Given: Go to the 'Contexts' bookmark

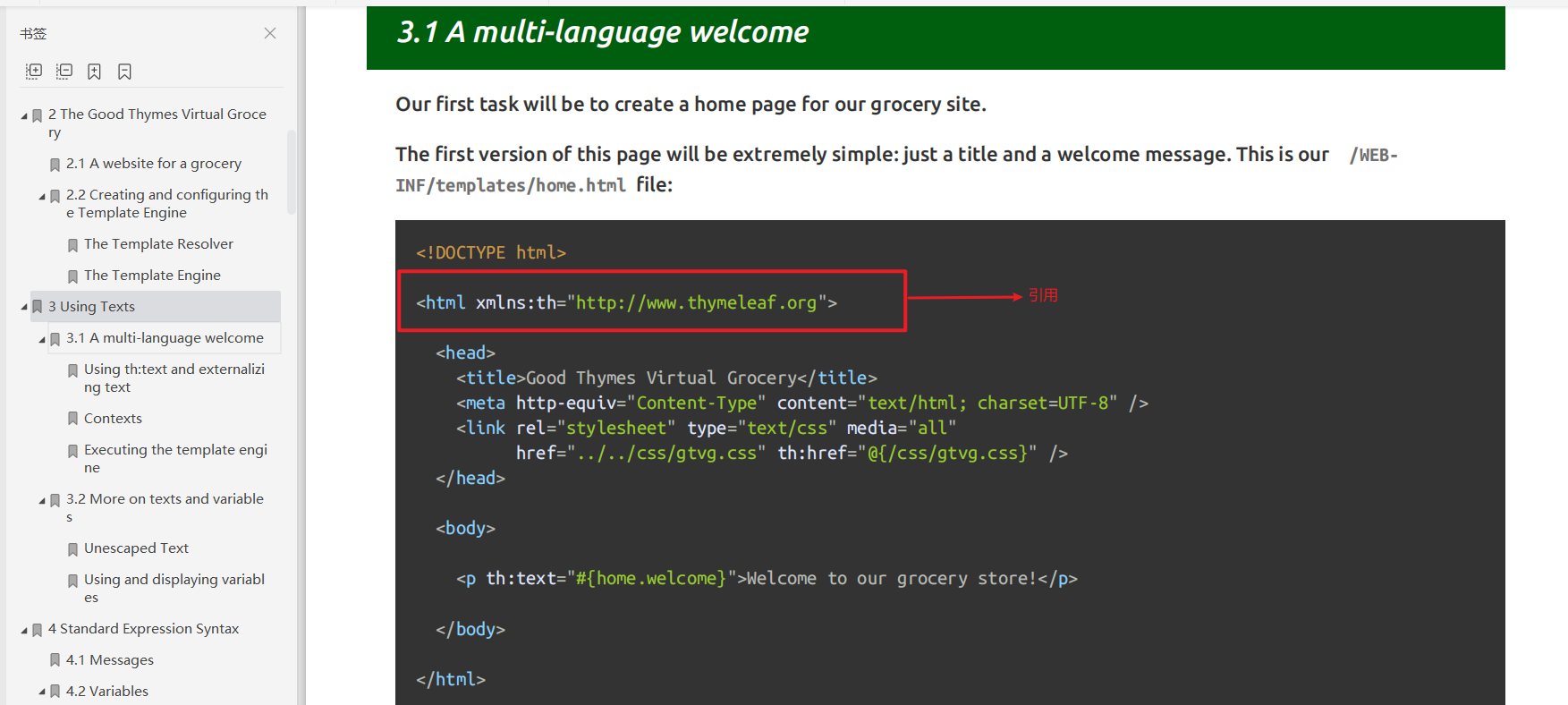Looking at the screenshot, I should tap(113, 419).
